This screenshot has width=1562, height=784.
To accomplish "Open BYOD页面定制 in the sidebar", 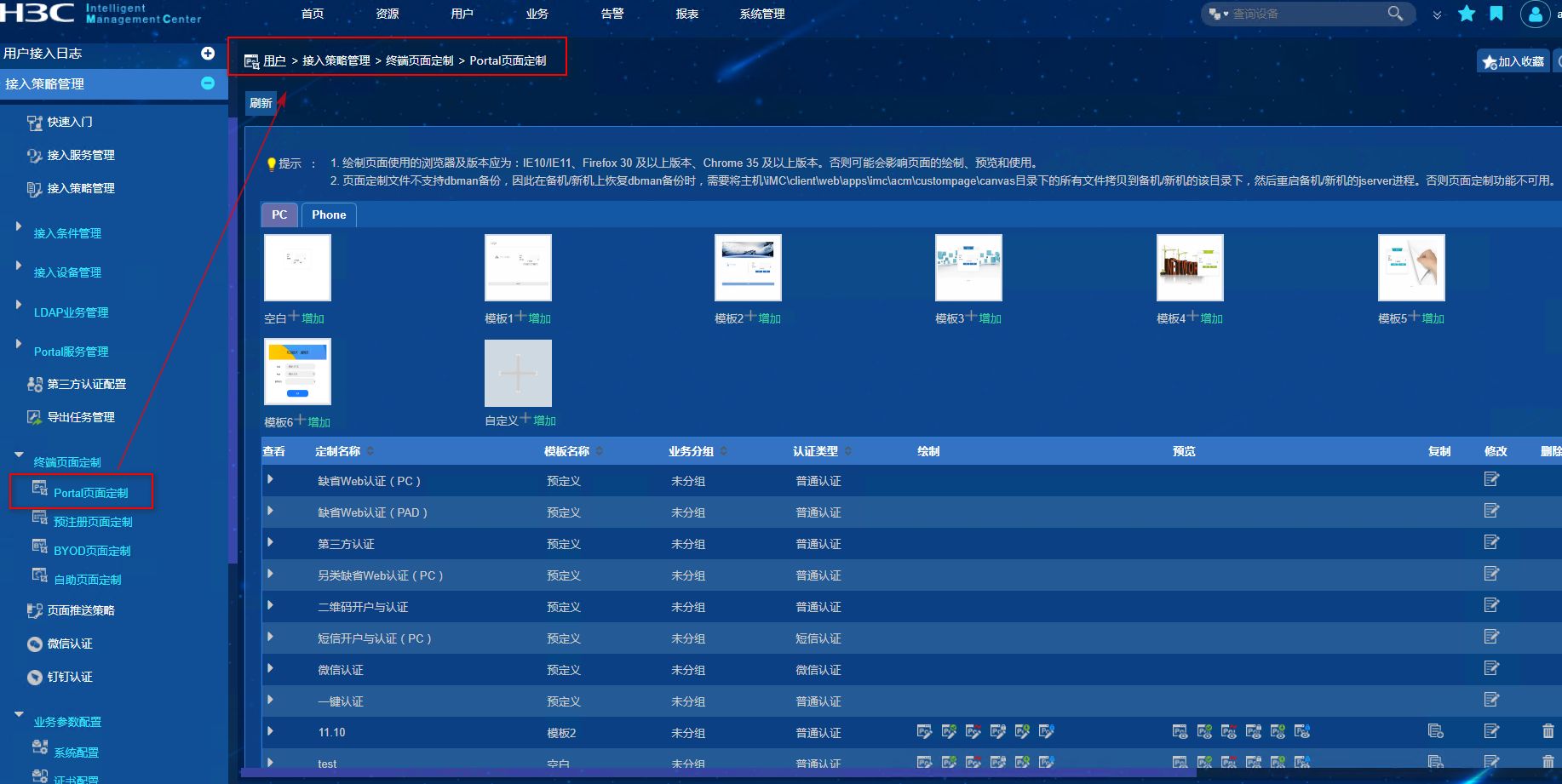I will tap(92, 551).
